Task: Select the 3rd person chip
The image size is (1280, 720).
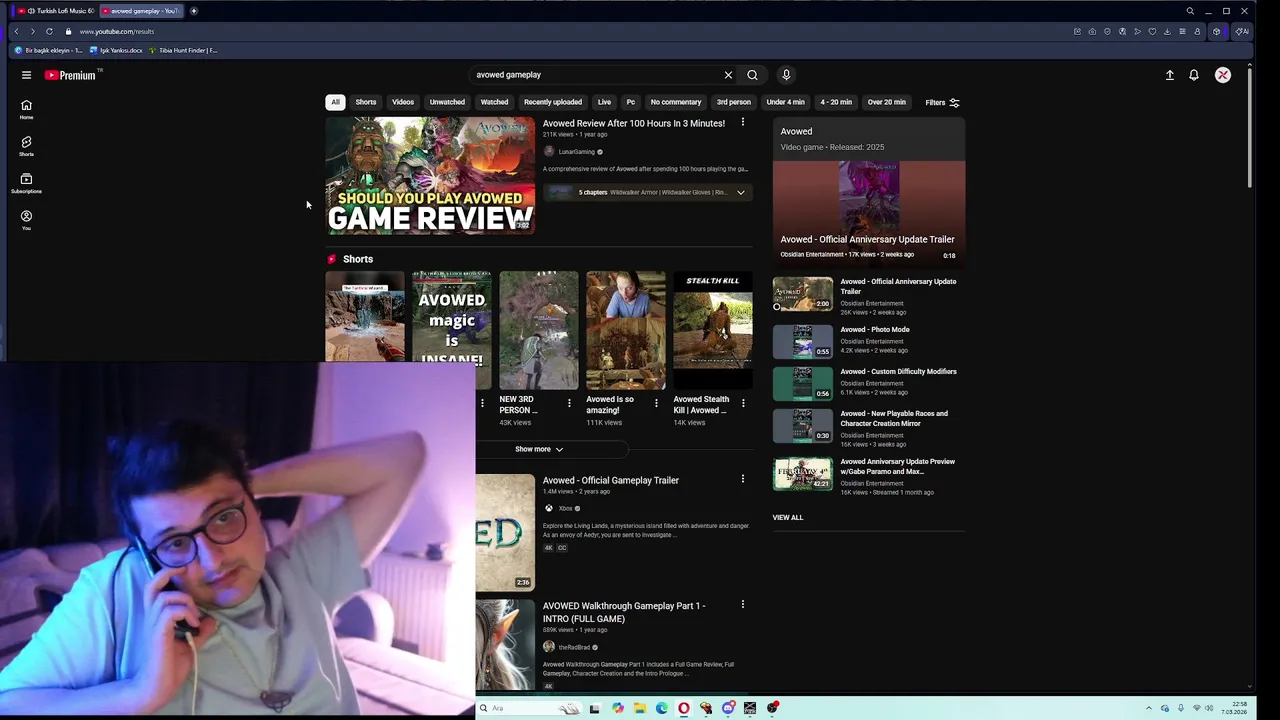Action: 733,102
